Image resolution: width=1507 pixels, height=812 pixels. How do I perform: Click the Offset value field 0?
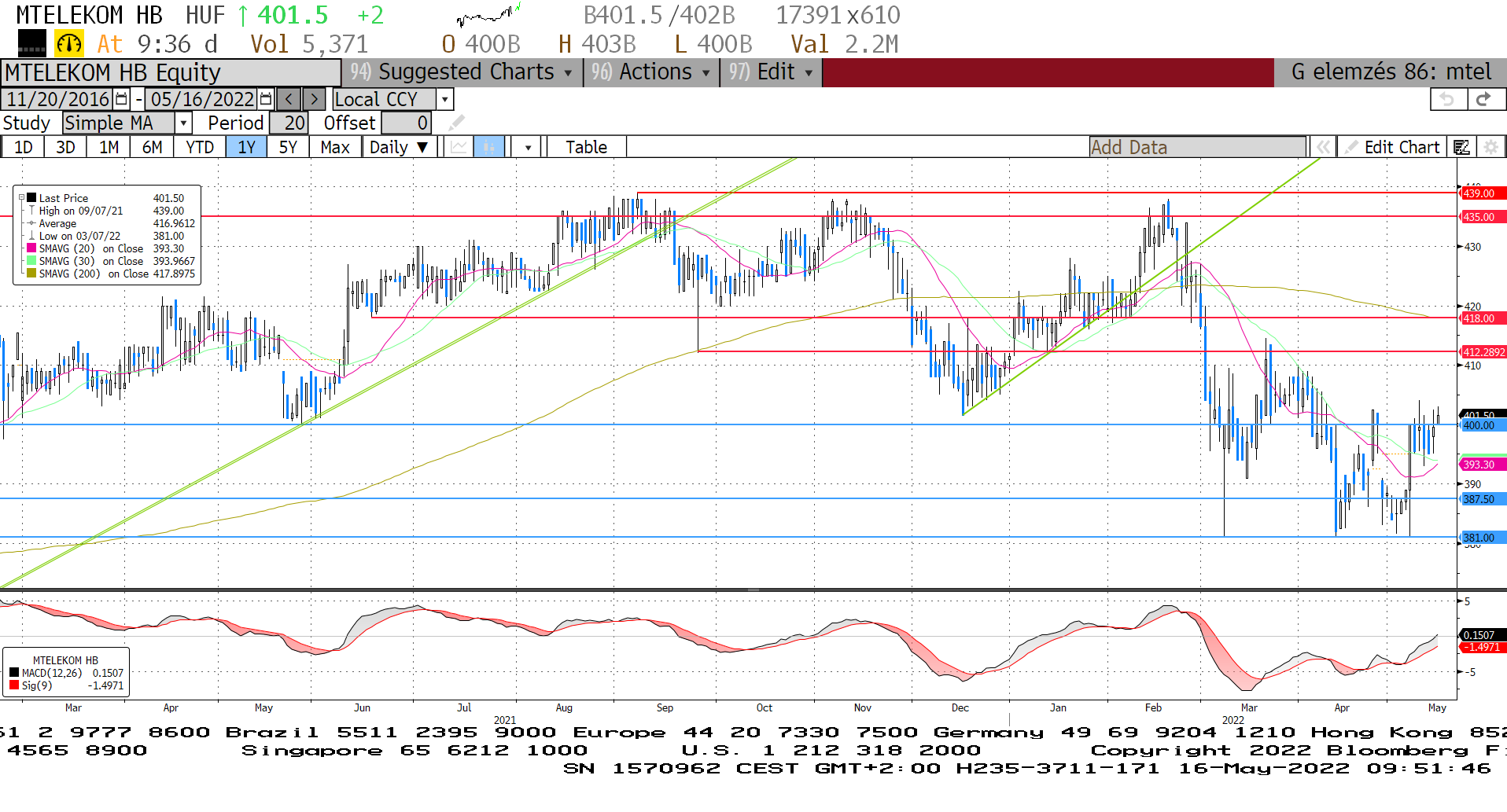click(406, 123)
